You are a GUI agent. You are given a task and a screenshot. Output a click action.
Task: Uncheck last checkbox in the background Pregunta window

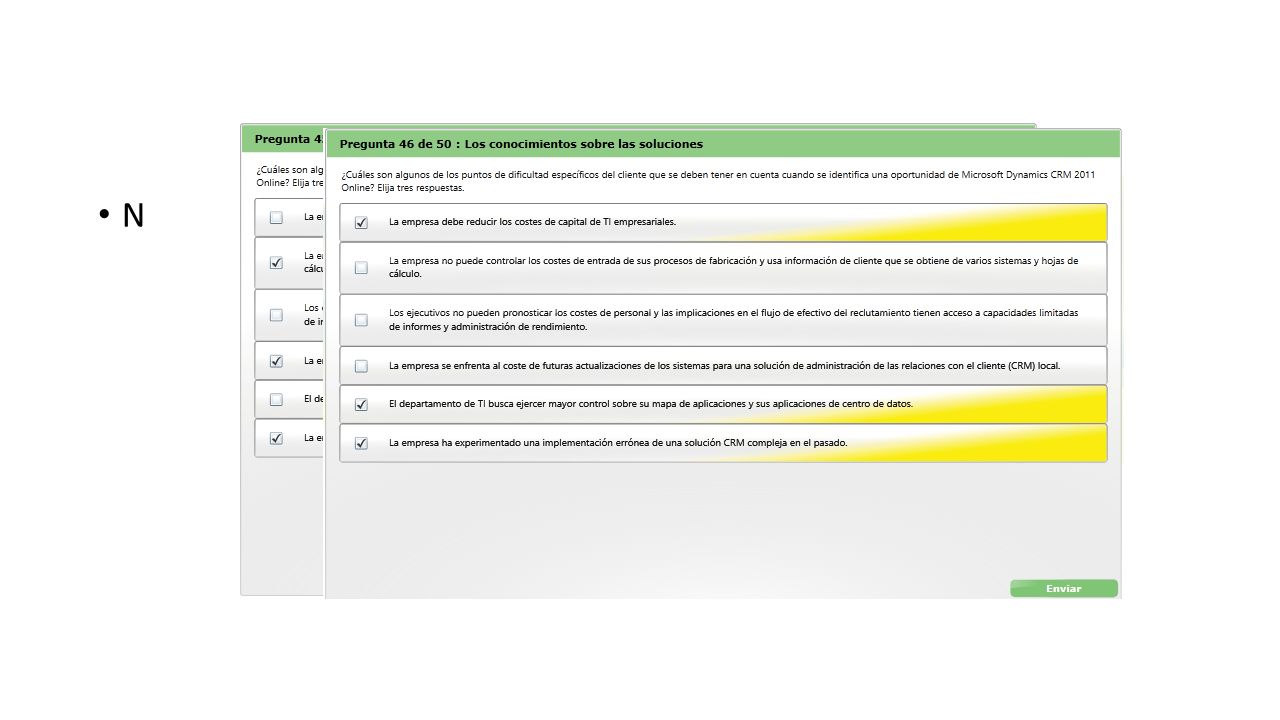(276, 438)
